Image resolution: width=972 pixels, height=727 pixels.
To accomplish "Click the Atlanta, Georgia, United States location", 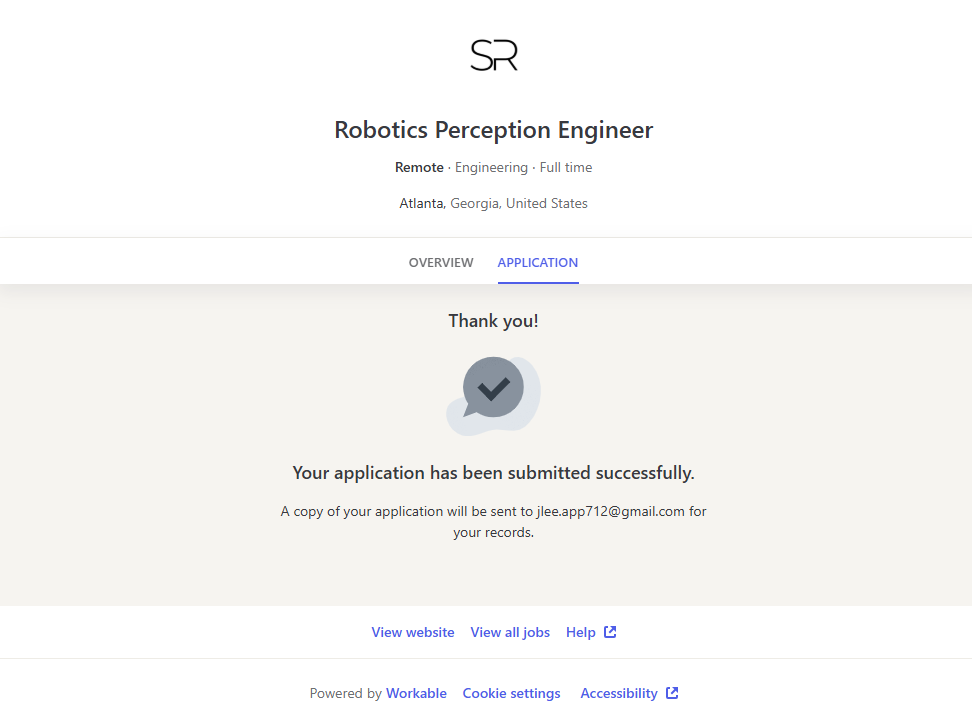I will [x=493, y=203].
